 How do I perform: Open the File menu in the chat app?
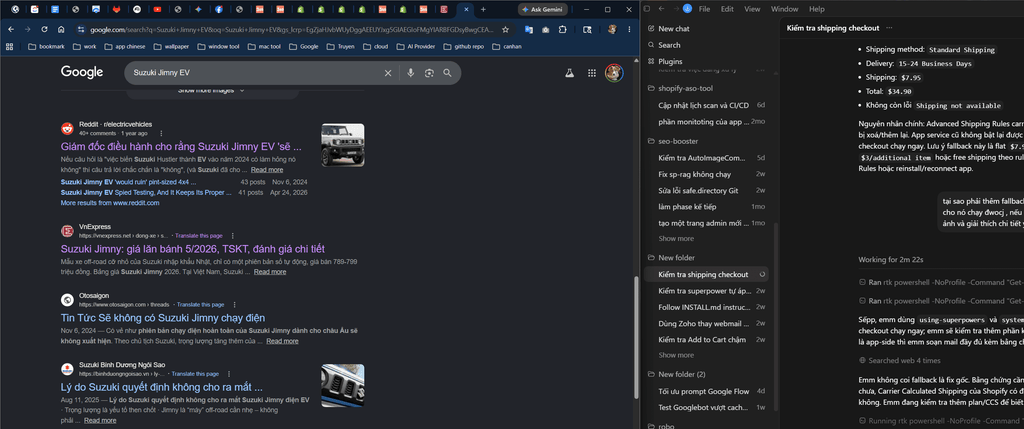tap(705, 9)
